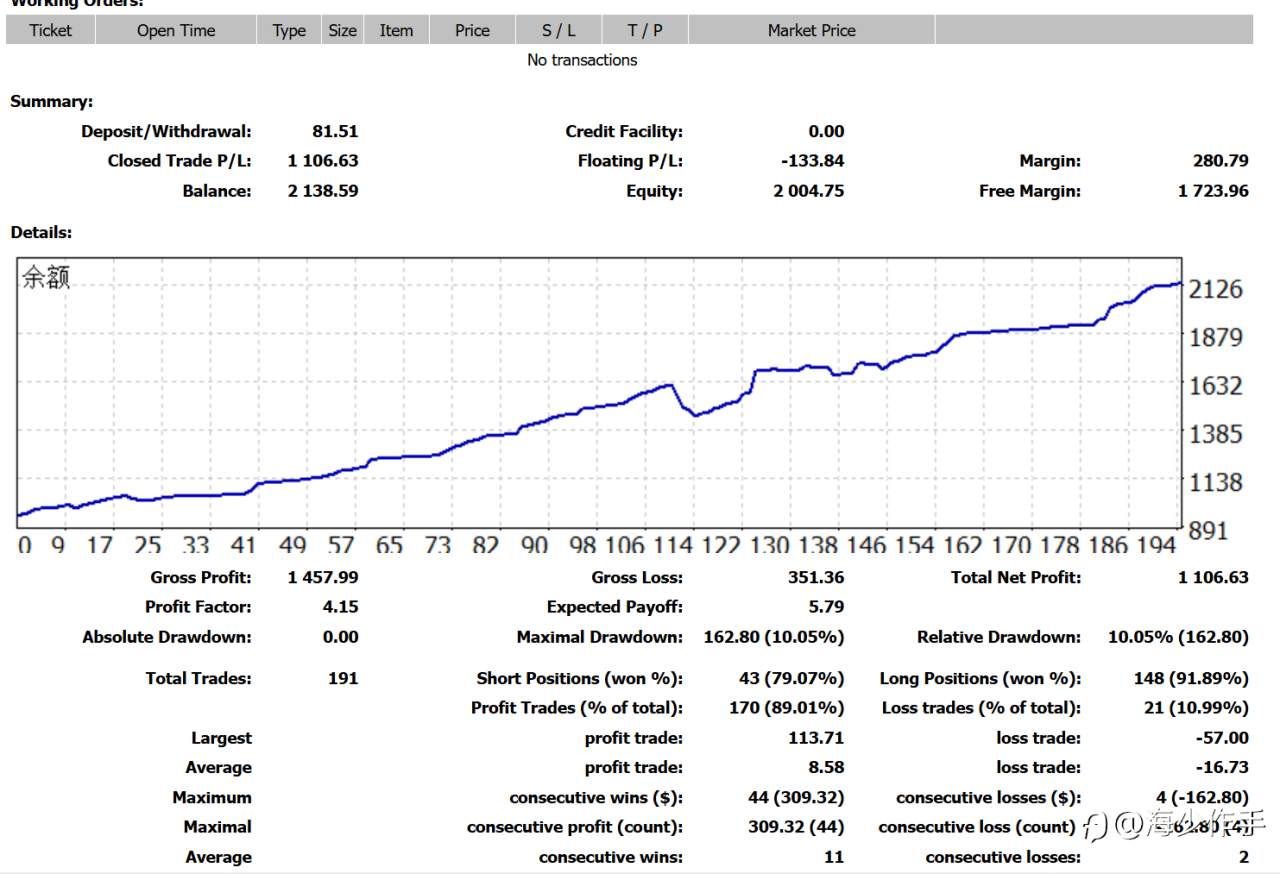Image resolution: width=1280 pixels, height=874 pixels.
Task: Click the Maximal Drawdown value 162.80 (10.05%)
Action: (773, 637)
